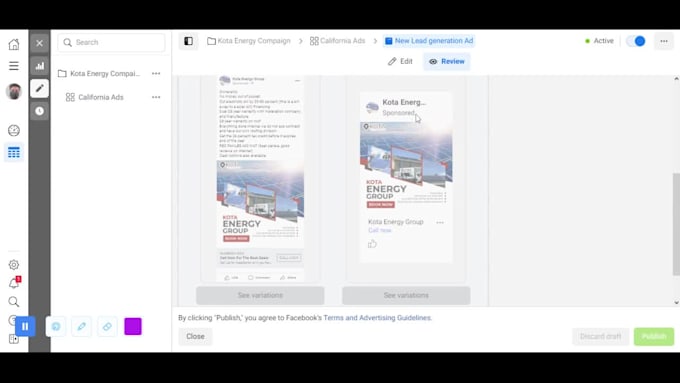Click the Close button
Image resolution: width=680 pixels, height=383 pixels.
coord(196,337)
